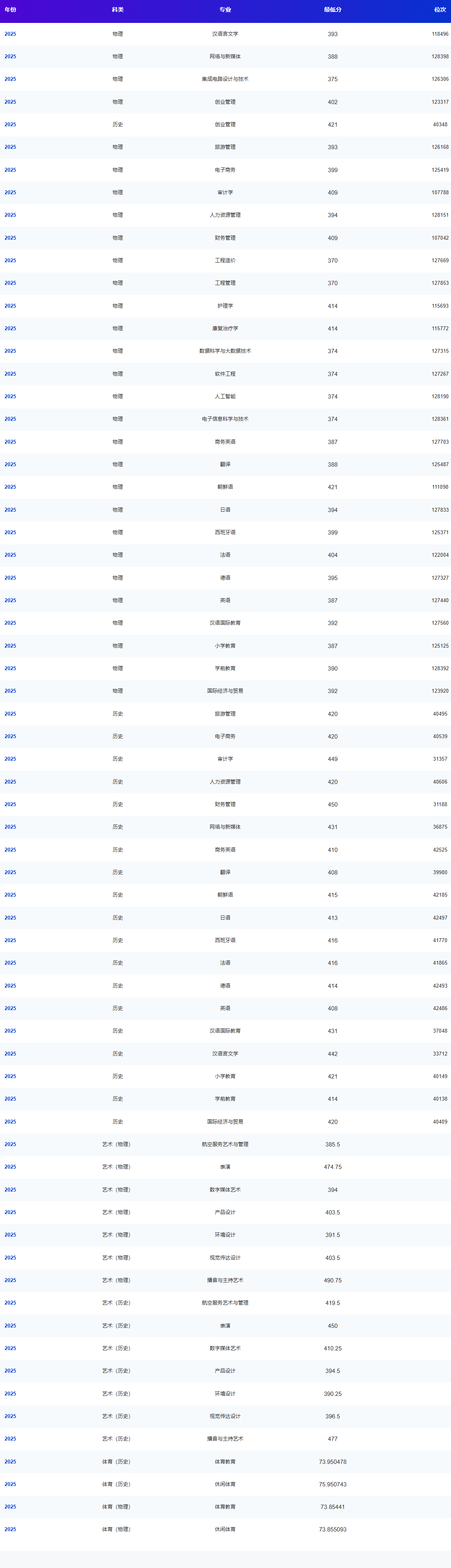
Task: Select the 474.75 minimum score cell
Action: [x=332, y=1167]
